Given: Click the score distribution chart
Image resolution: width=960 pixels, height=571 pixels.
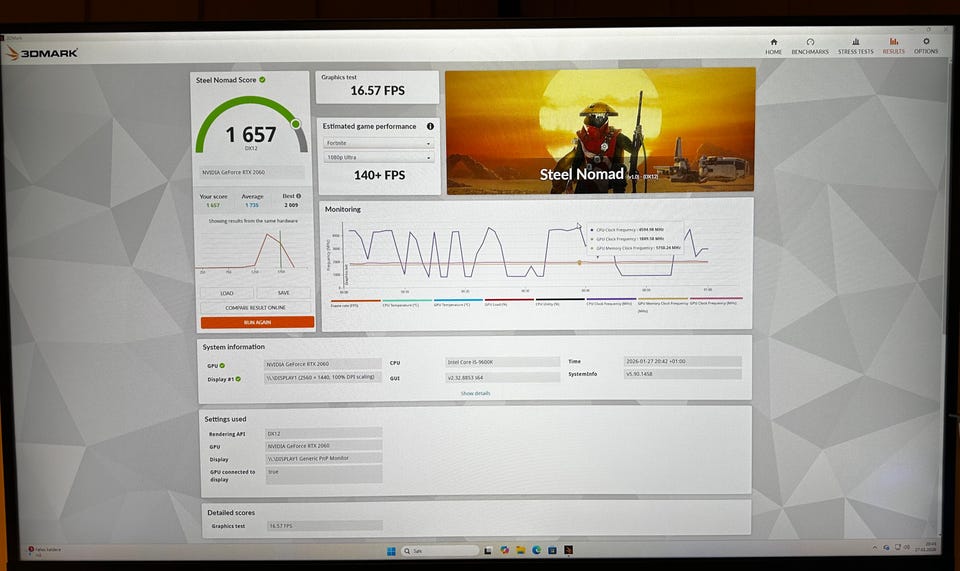Looking at the screenshot, I should [x=253, y=250].
